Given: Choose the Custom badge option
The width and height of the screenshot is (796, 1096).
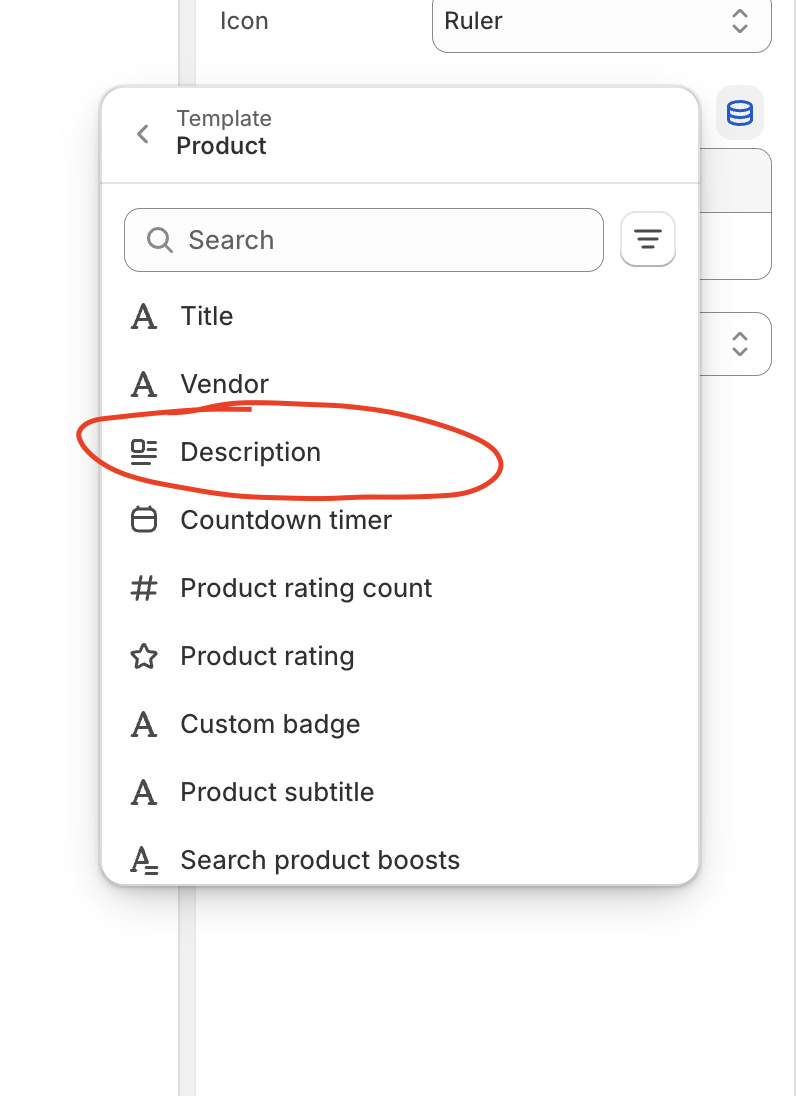Looking at the screenshot, I should tap(270, 724).
